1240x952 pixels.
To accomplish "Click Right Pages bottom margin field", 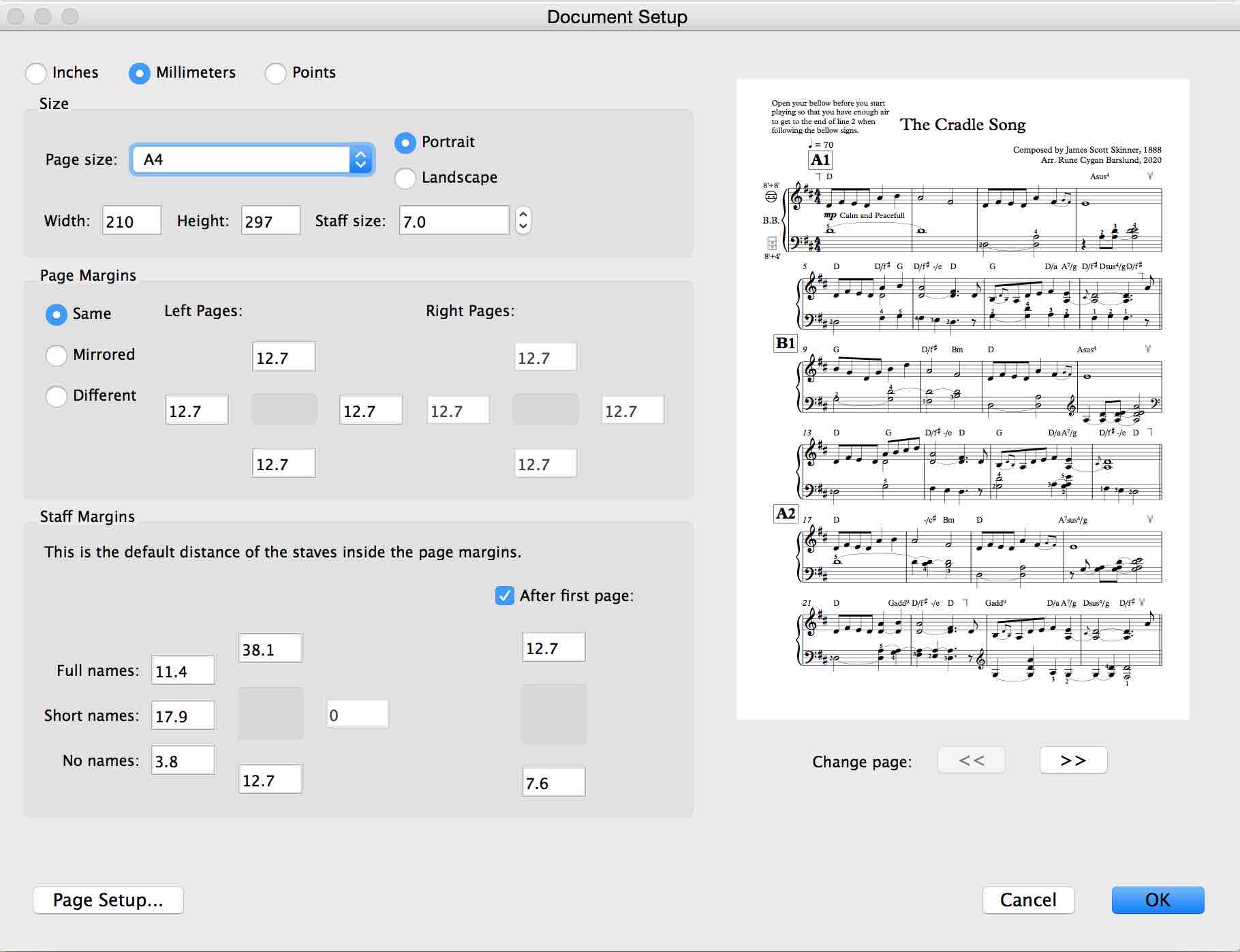I will tap(546, 463).
